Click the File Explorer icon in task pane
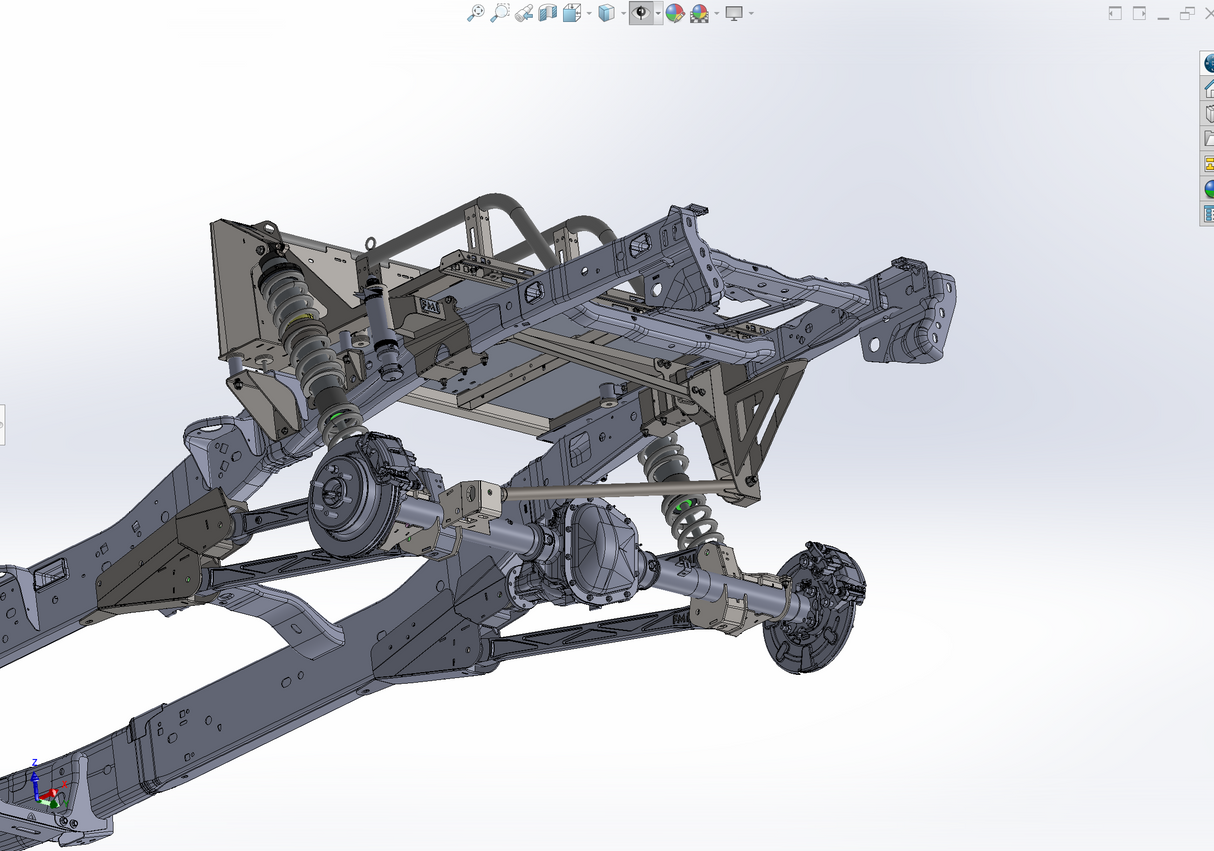Viewport: 1214px width, 851px height. tap(1207, 137)
